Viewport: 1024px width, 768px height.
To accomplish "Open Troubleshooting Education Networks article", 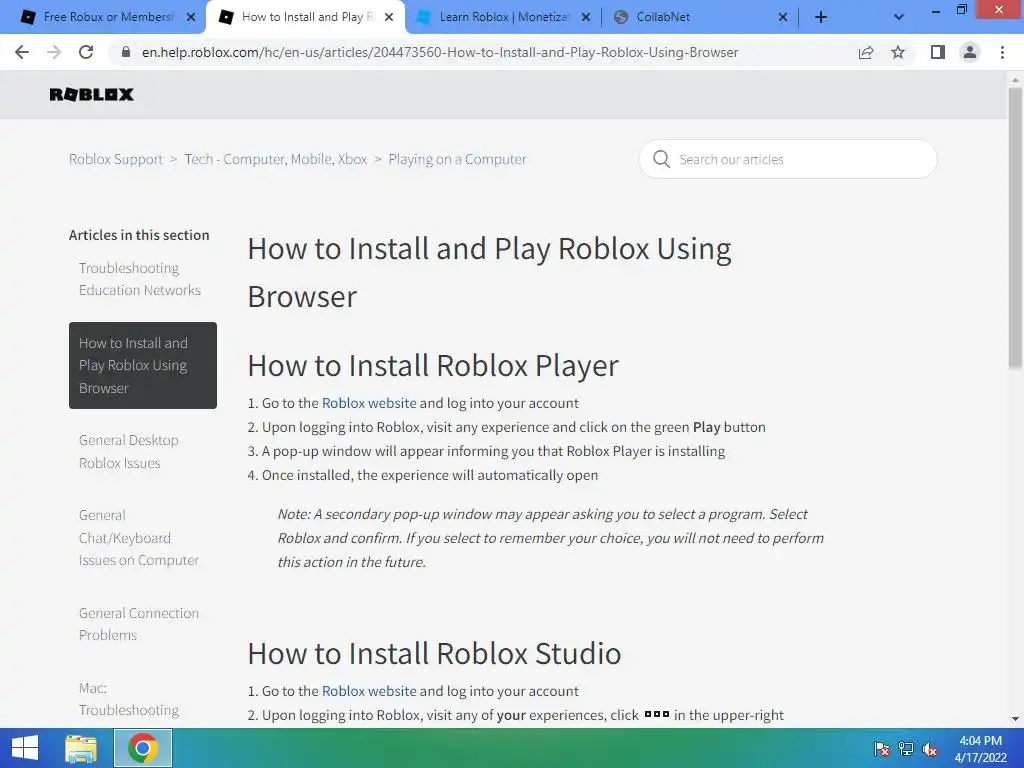I will [140, 279].
